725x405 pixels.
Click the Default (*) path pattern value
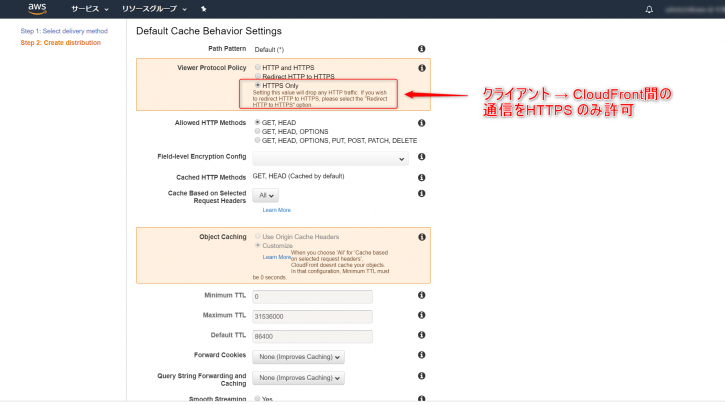pyautogui.click(x=269, y=49)
